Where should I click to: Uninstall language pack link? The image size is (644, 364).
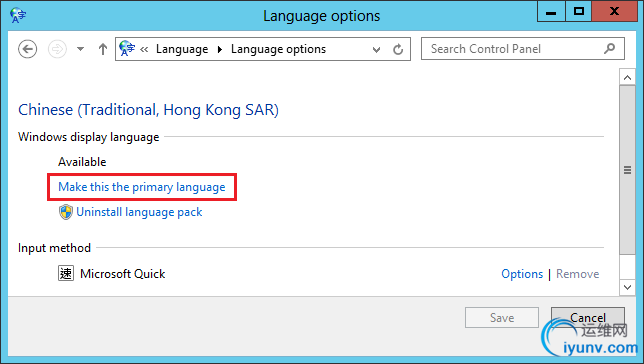pos(139,212)
